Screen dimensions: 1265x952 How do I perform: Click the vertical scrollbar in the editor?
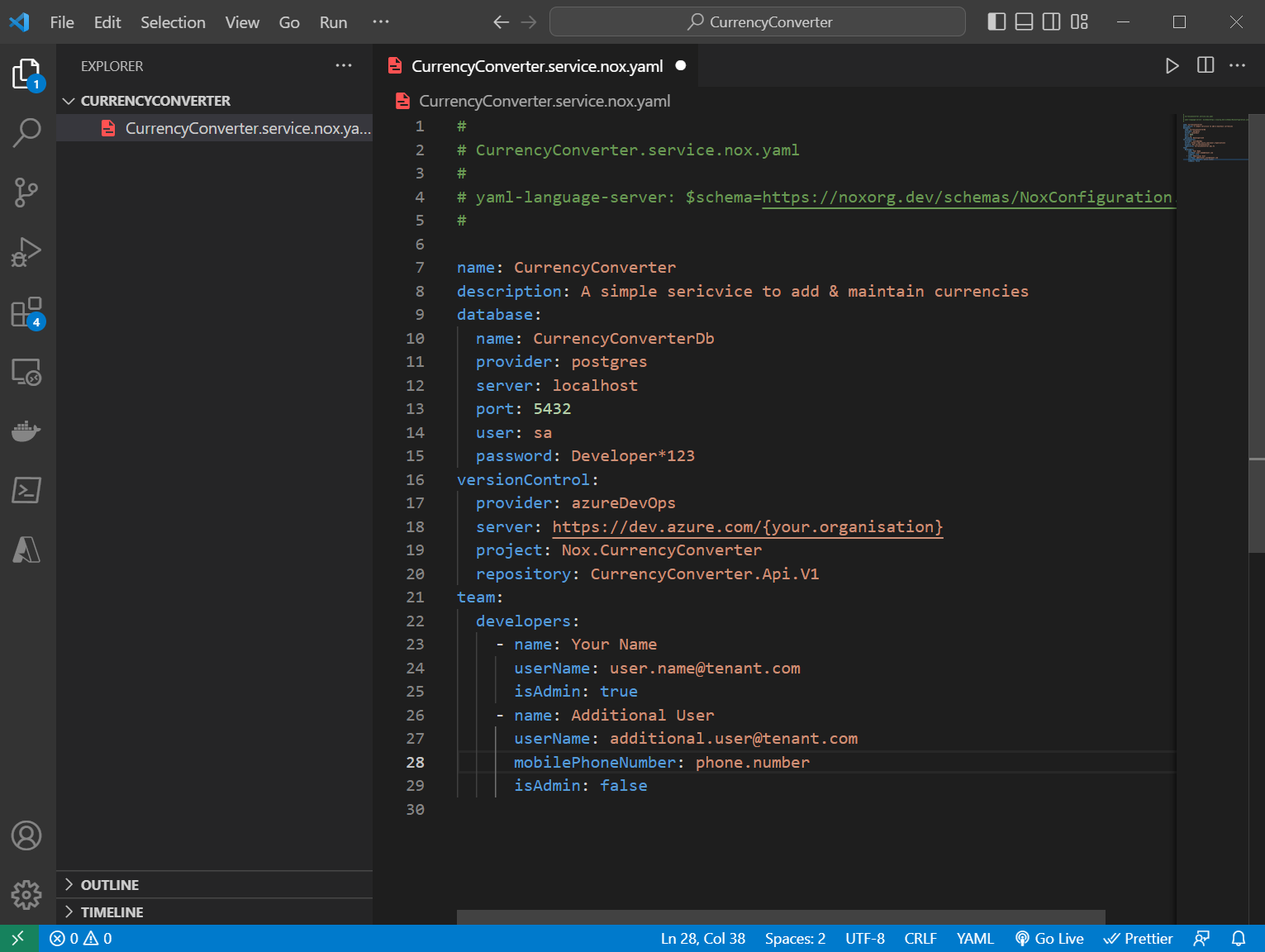coord(1256,331)
